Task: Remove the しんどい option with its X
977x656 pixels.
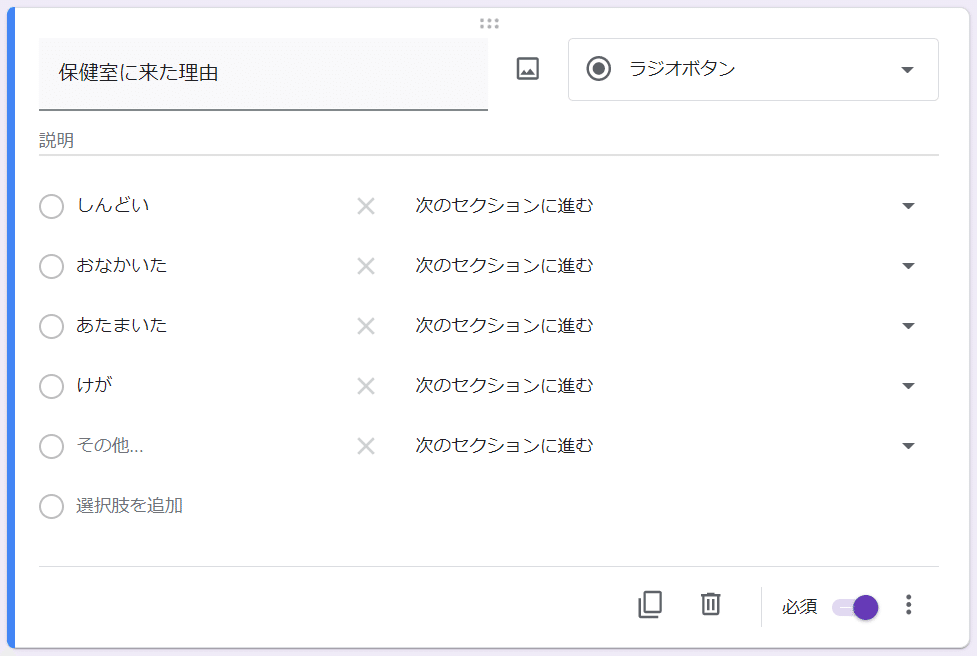Action: pyautogui.click(x=366, y=206)
